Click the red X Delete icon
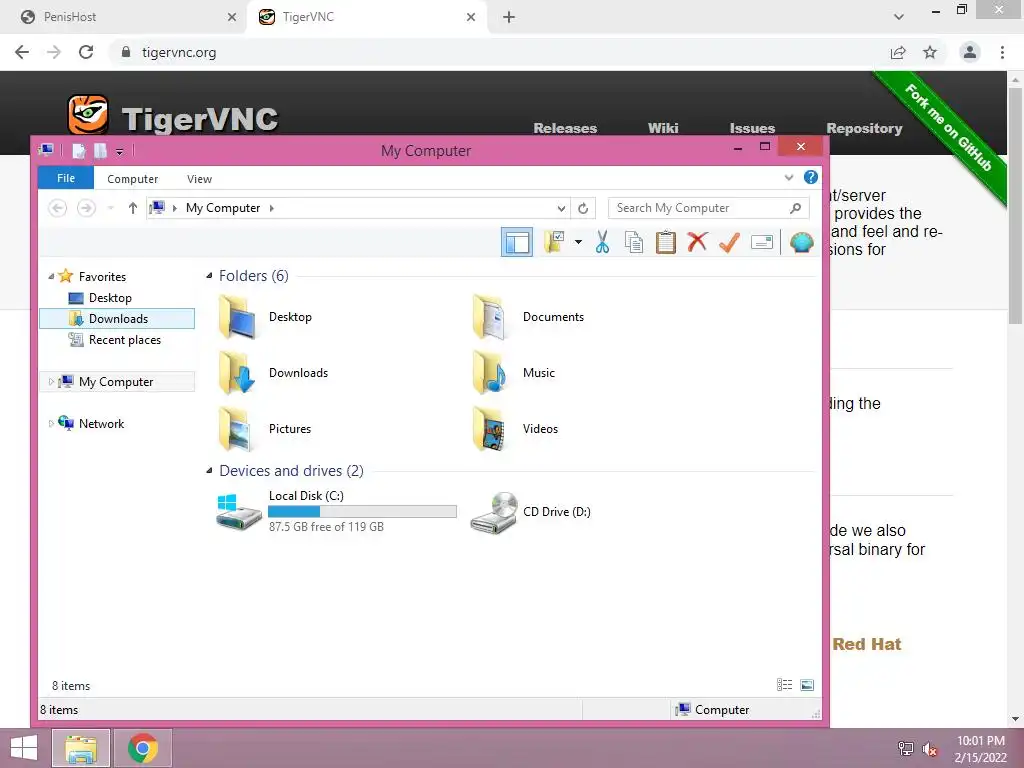 (x=697, y=242)
